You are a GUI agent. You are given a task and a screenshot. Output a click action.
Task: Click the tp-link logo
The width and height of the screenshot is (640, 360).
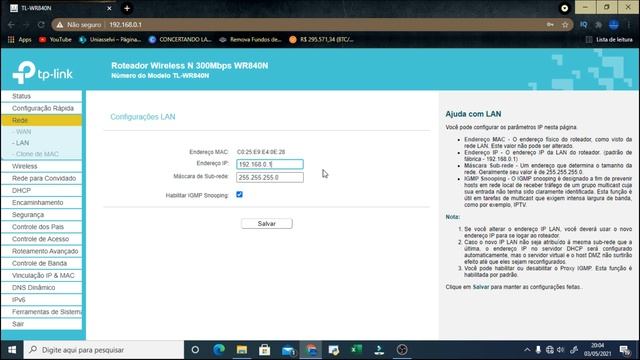pos(42,72)
